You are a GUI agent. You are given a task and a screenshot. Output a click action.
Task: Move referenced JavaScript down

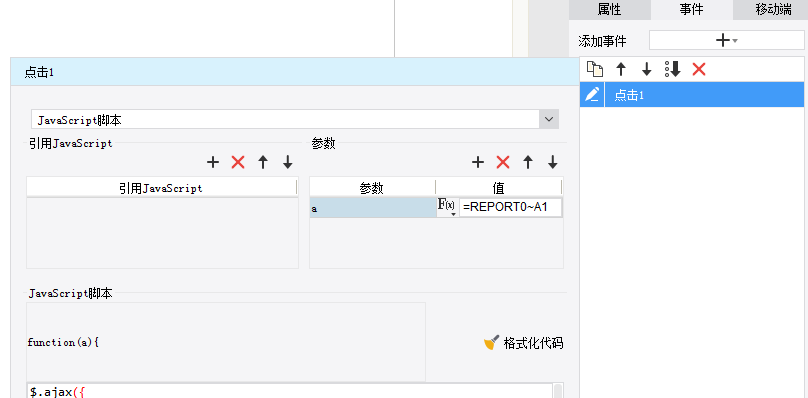(x=288, y=163)
